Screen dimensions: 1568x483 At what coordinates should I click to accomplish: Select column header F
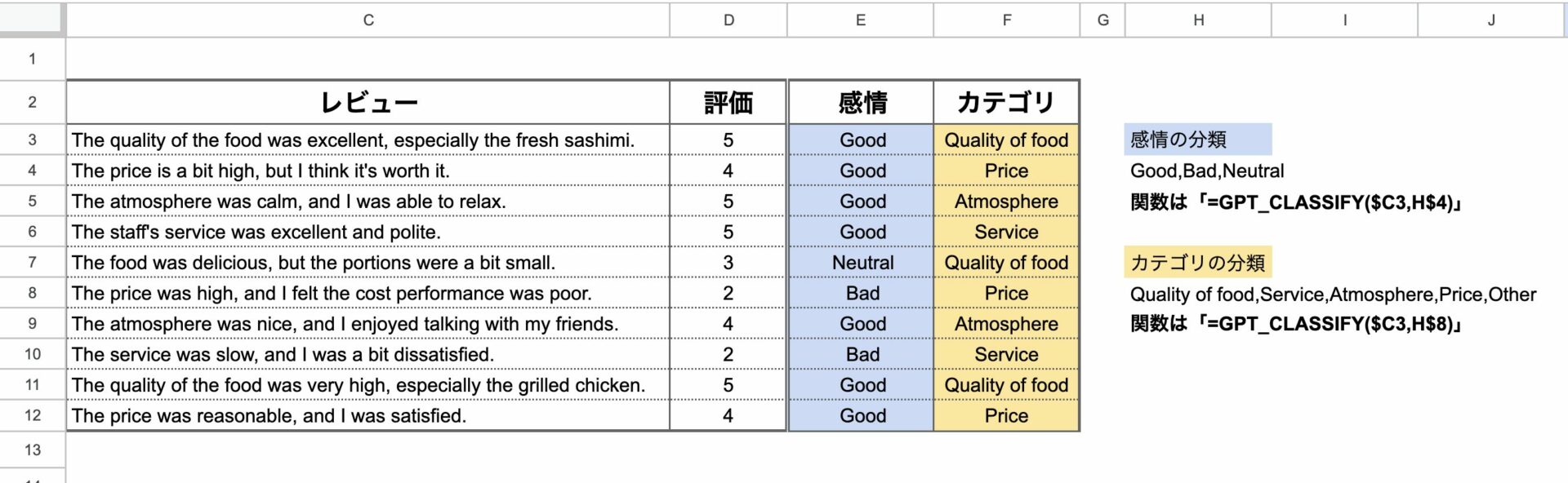point(1006,20)
